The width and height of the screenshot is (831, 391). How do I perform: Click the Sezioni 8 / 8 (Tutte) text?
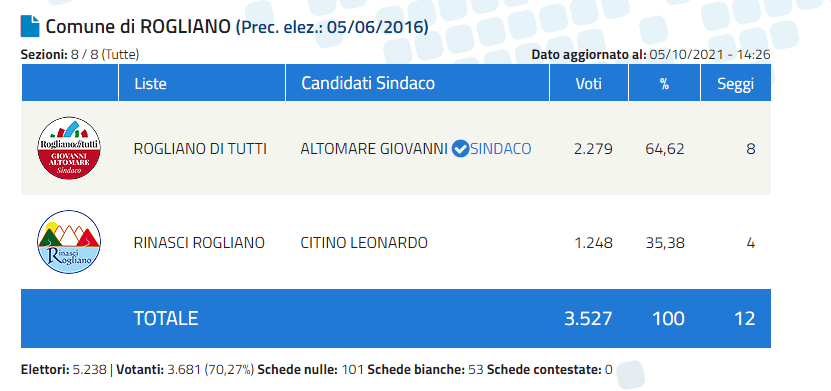(x=80, y=55)
